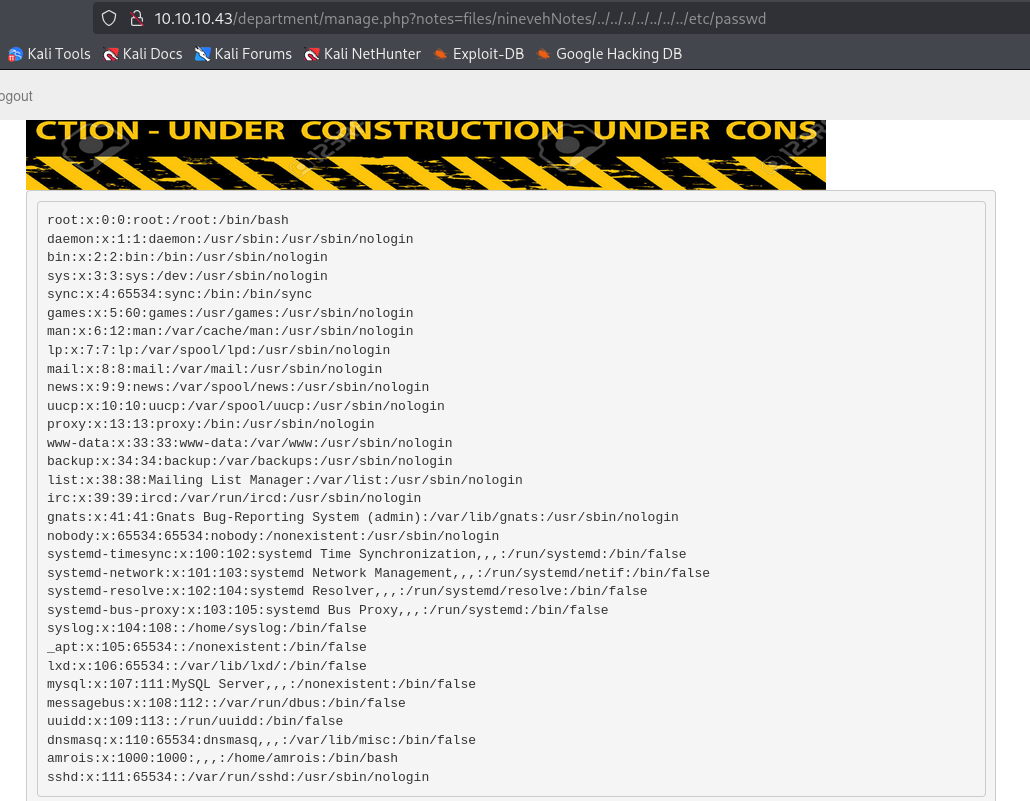The height and width of the screenshot is (801, 1030).
Task: Click the mysql MySQL Server line
Action: (261, 684)
